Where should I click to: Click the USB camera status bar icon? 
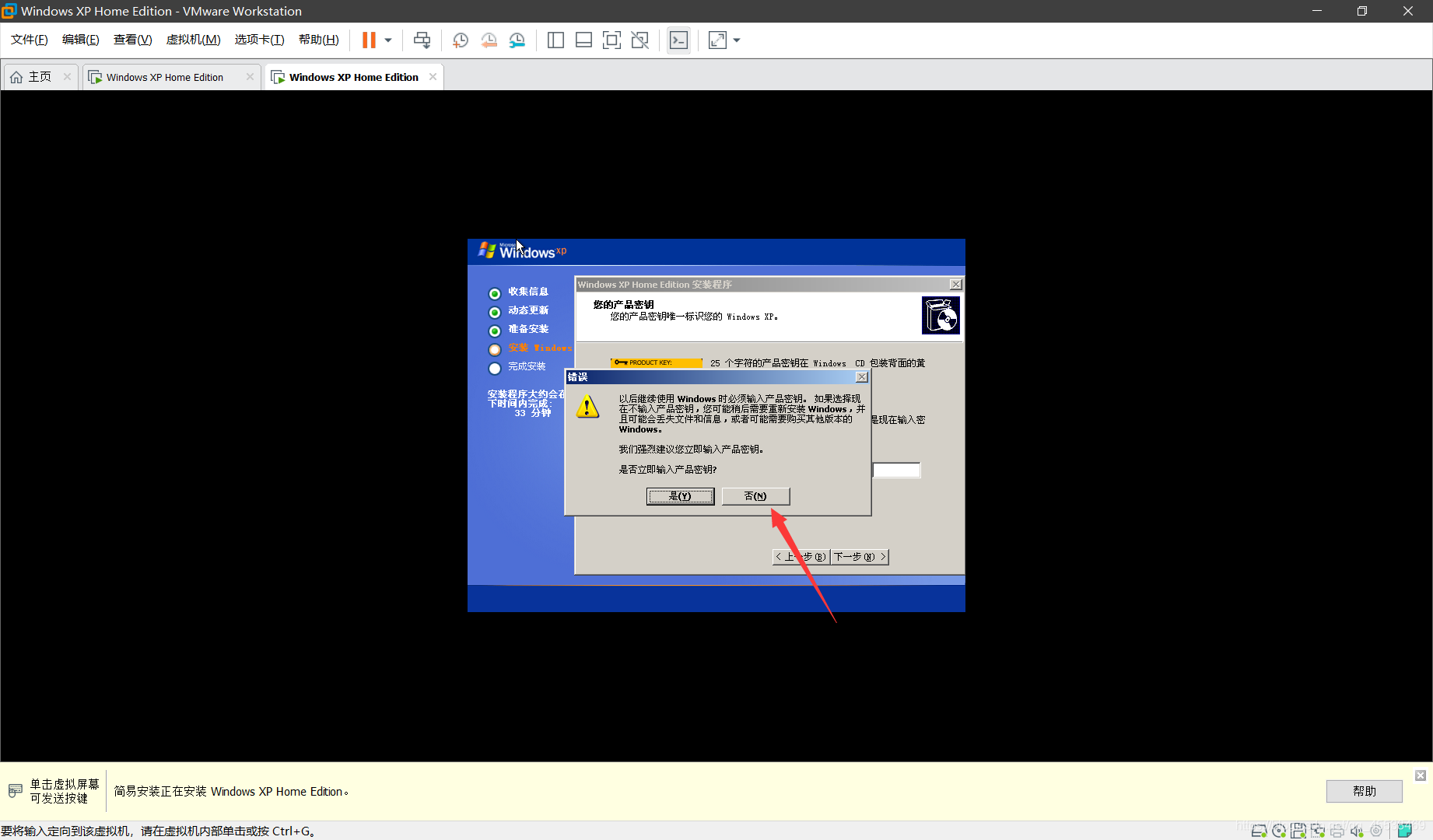[1376, 831]
